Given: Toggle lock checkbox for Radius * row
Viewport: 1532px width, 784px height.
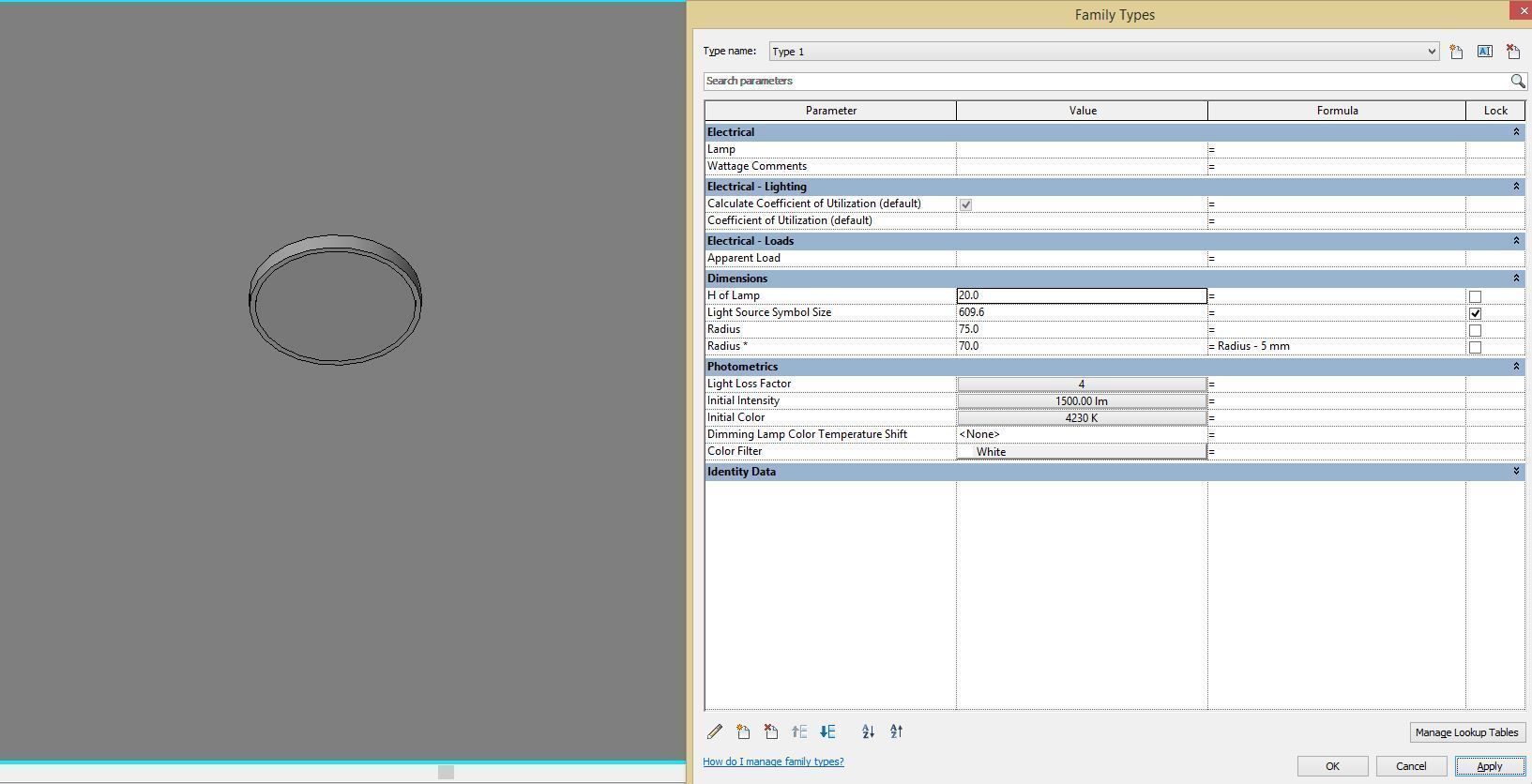Looking at the screenshot, I should [x=1475, y=347].
